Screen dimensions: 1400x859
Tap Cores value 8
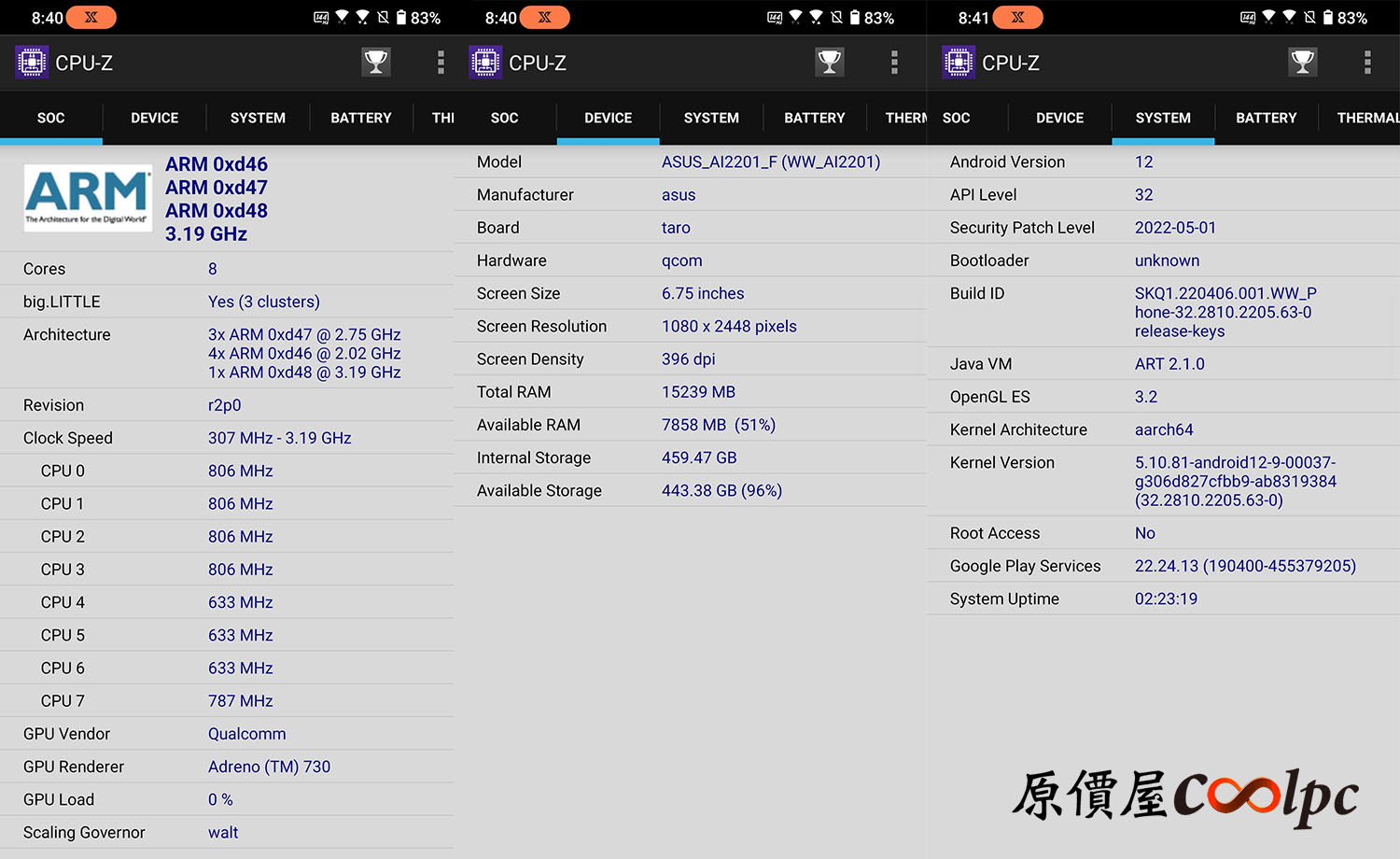[x=213, y=269]
